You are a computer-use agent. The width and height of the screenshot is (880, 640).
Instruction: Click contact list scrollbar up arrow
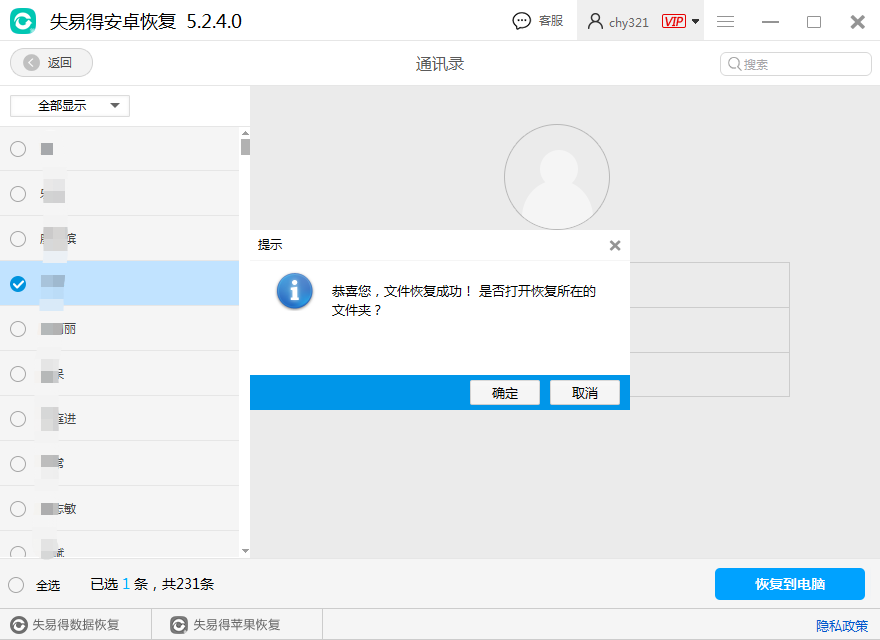[245, 133]
